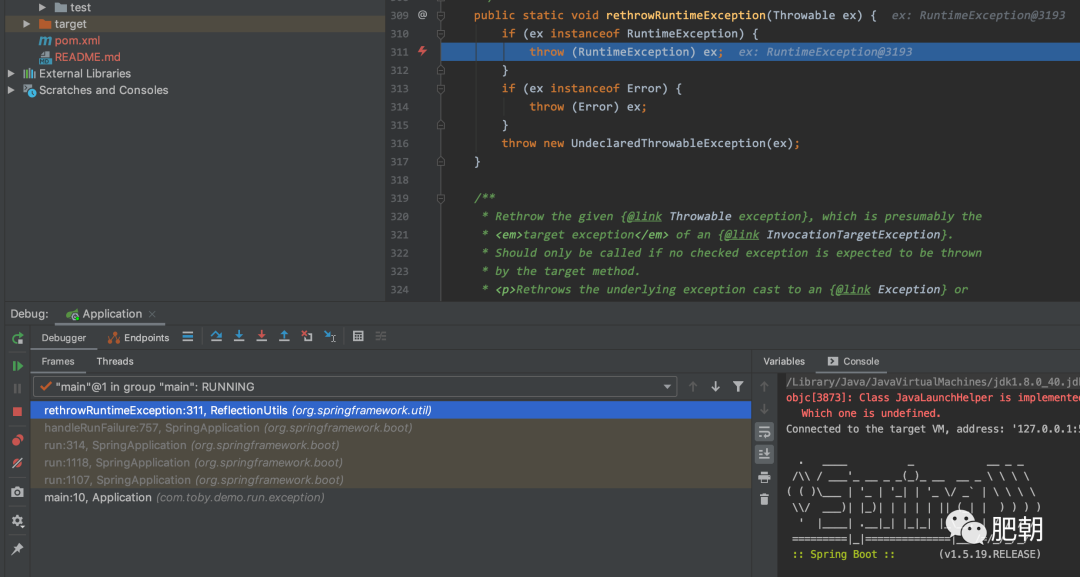The height and width of the screenshot is (577, 1080).
Task: Collapse the if-block fold at line 310
Action: pyautogui.click(x=441, y=34)
